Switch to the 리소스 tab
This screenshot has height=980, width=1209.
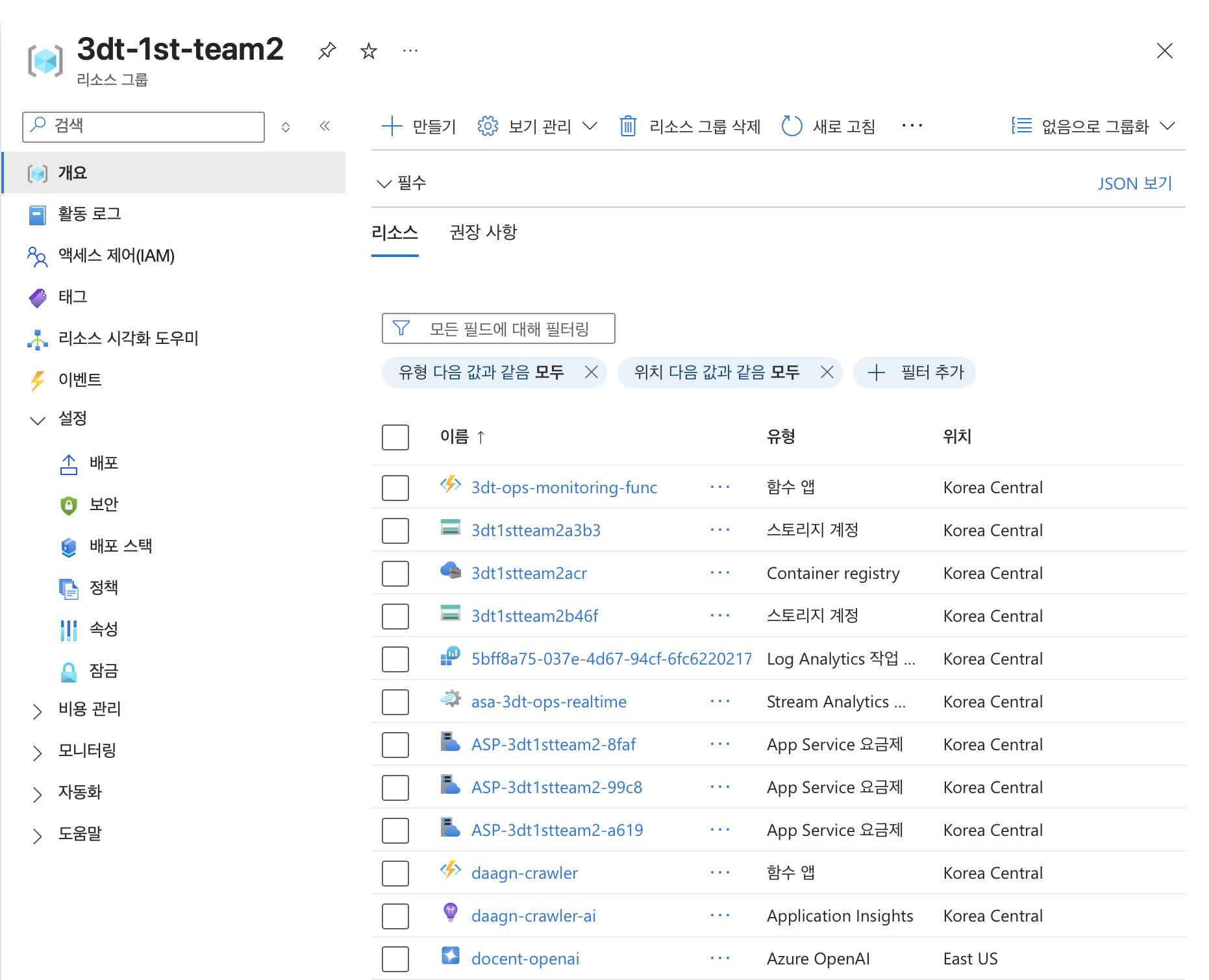click(x=395, y=232)
